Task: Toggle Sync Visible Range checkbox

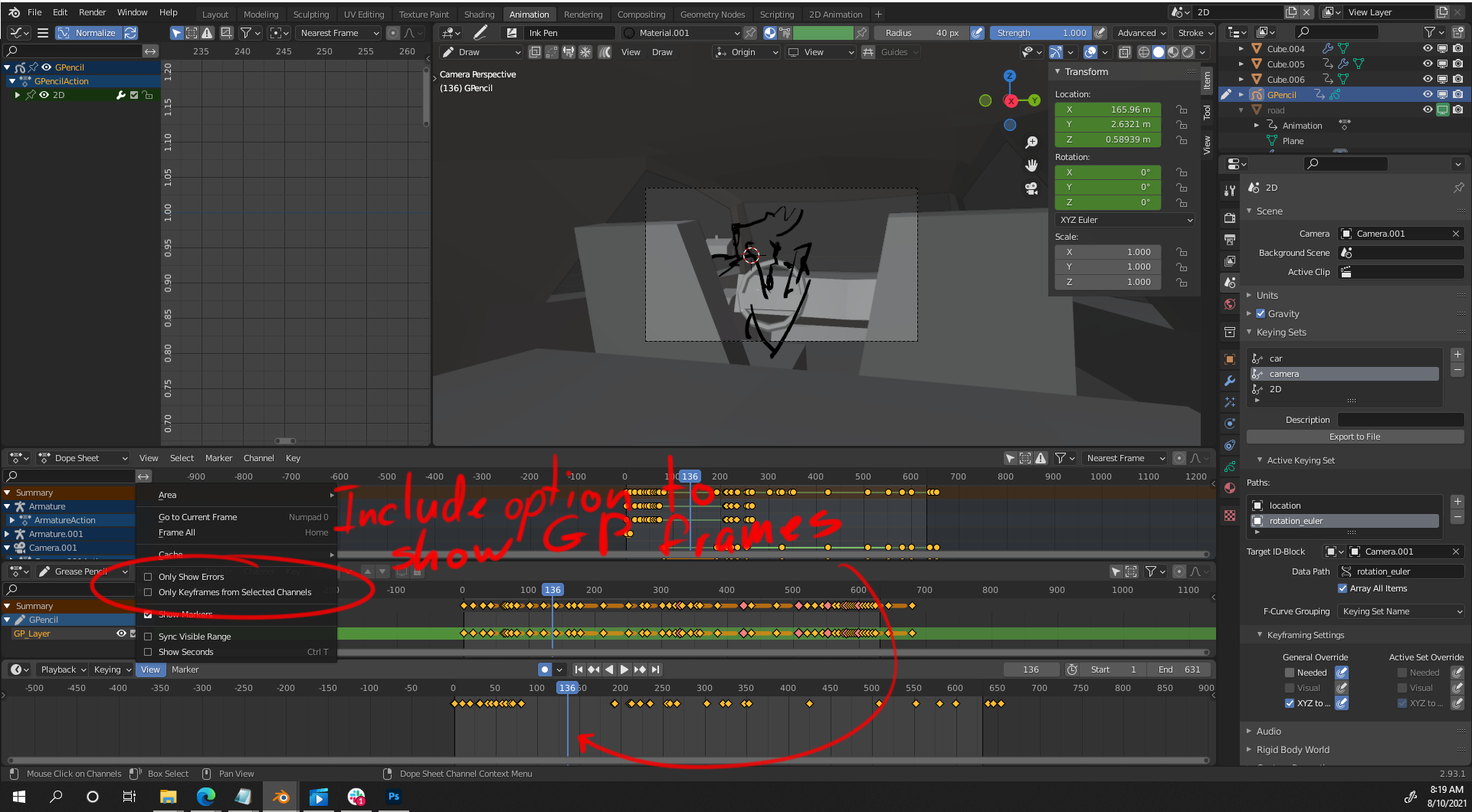Action: pos(149,637)
